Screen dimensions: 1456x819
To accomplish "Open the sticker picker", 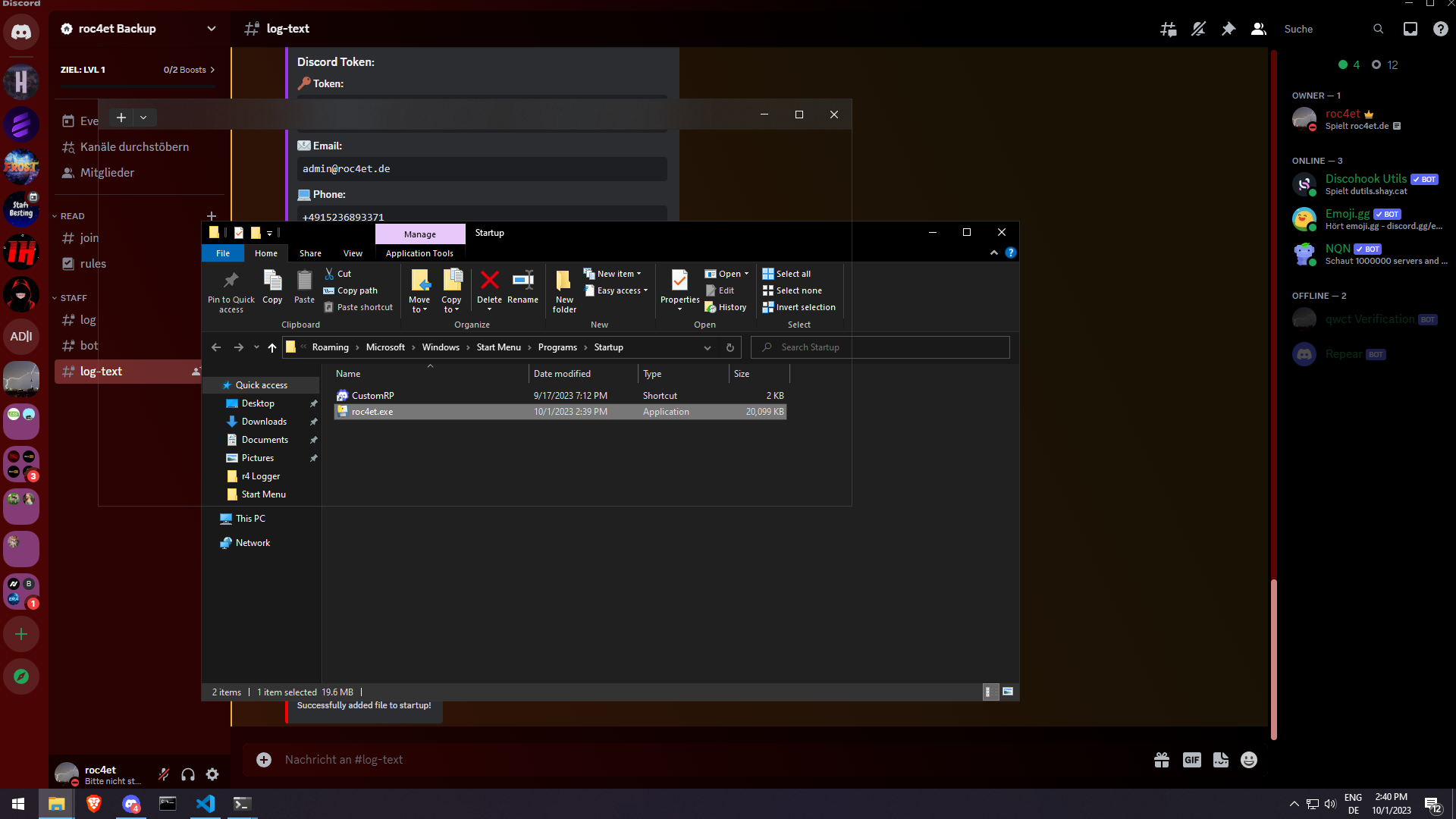I will pos(1221,760).
